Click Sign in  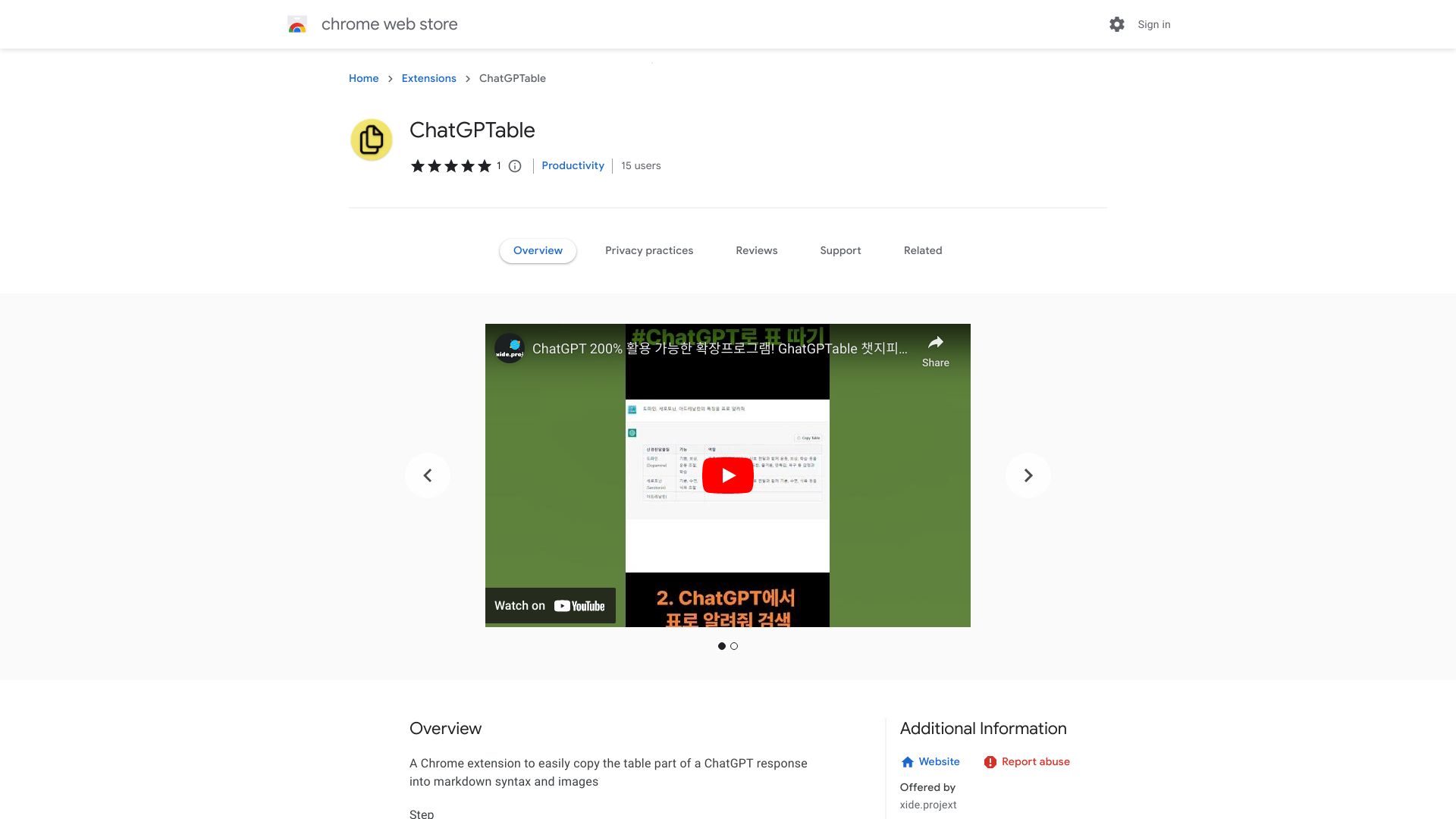point(1154,25)
